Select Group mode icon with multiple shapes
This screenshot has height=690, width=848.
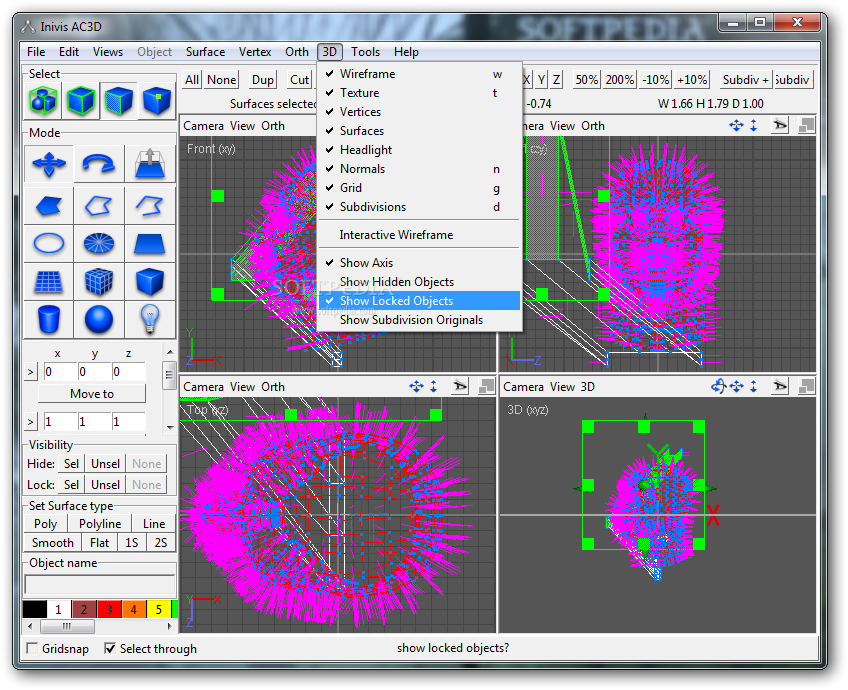[43, 101]
